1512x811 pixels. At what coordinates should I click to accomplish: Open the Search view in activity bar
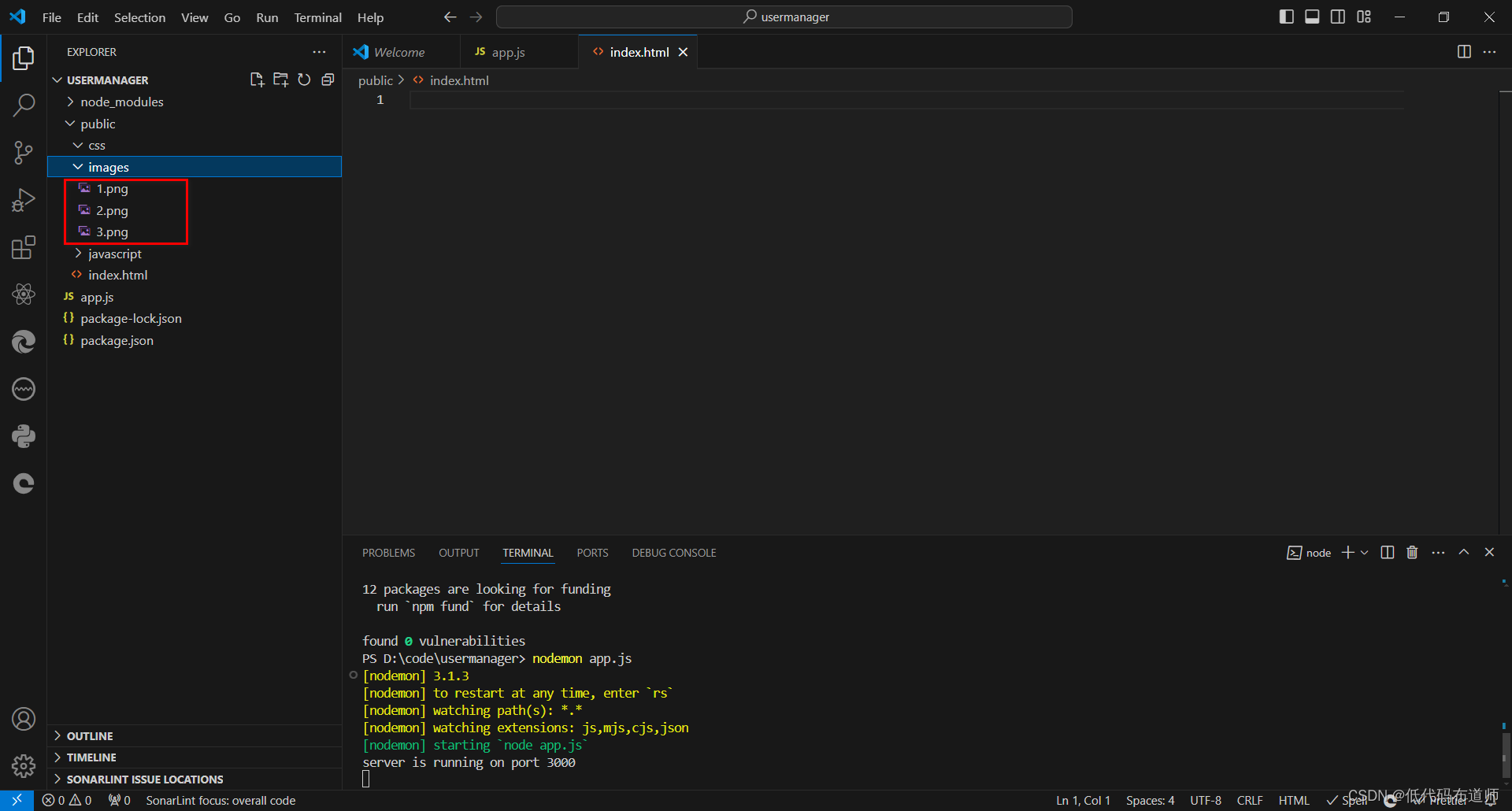[x=24, y=105]
